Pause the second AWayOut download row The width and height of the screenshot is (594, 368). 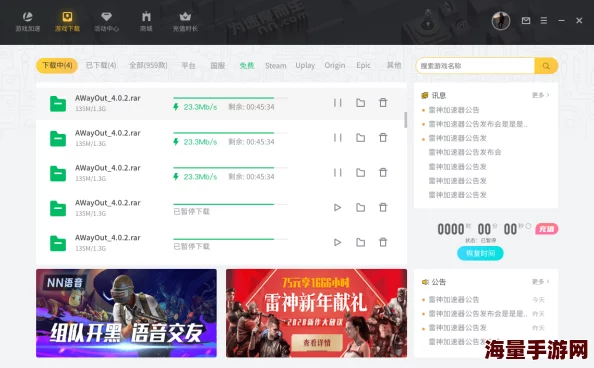pyautogui.click(x=338, y=138)
